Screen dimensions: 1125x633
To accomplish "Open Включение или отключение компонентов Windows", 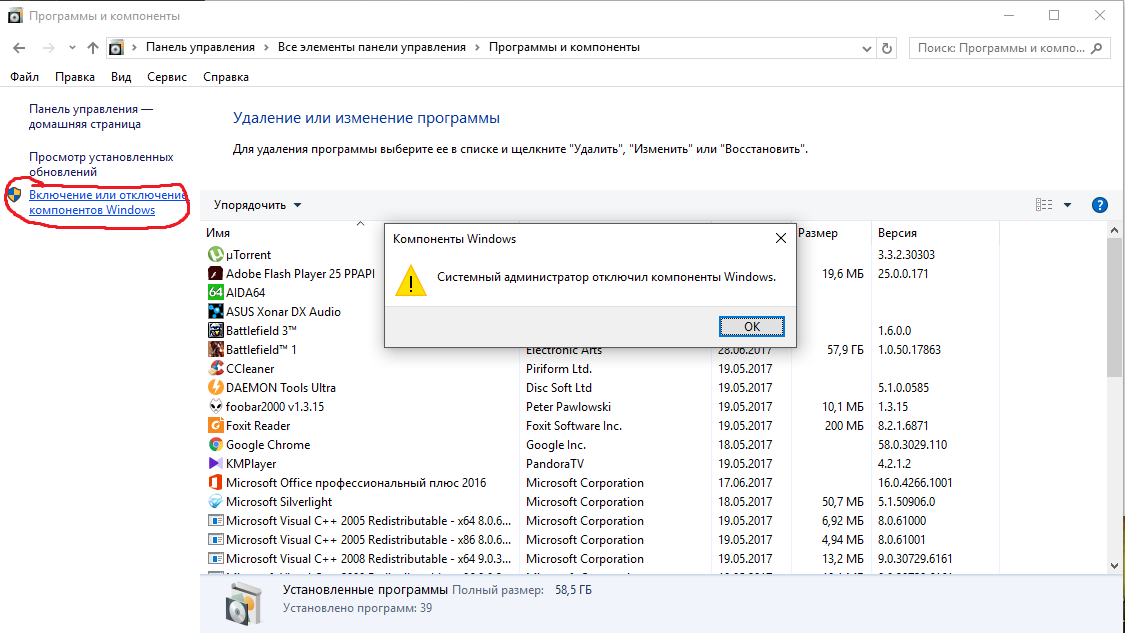I will 107,202.
